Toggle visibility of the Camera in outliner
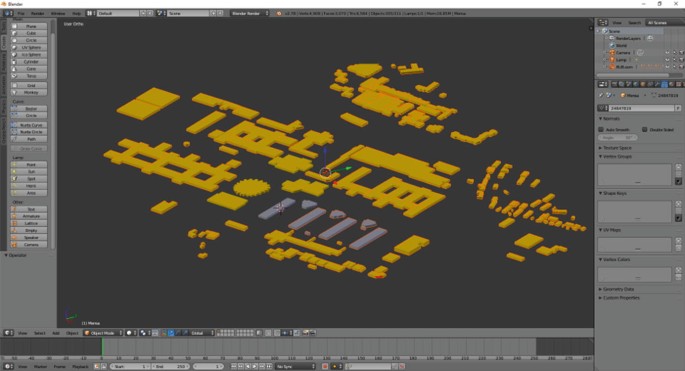 tap(667, 53)
